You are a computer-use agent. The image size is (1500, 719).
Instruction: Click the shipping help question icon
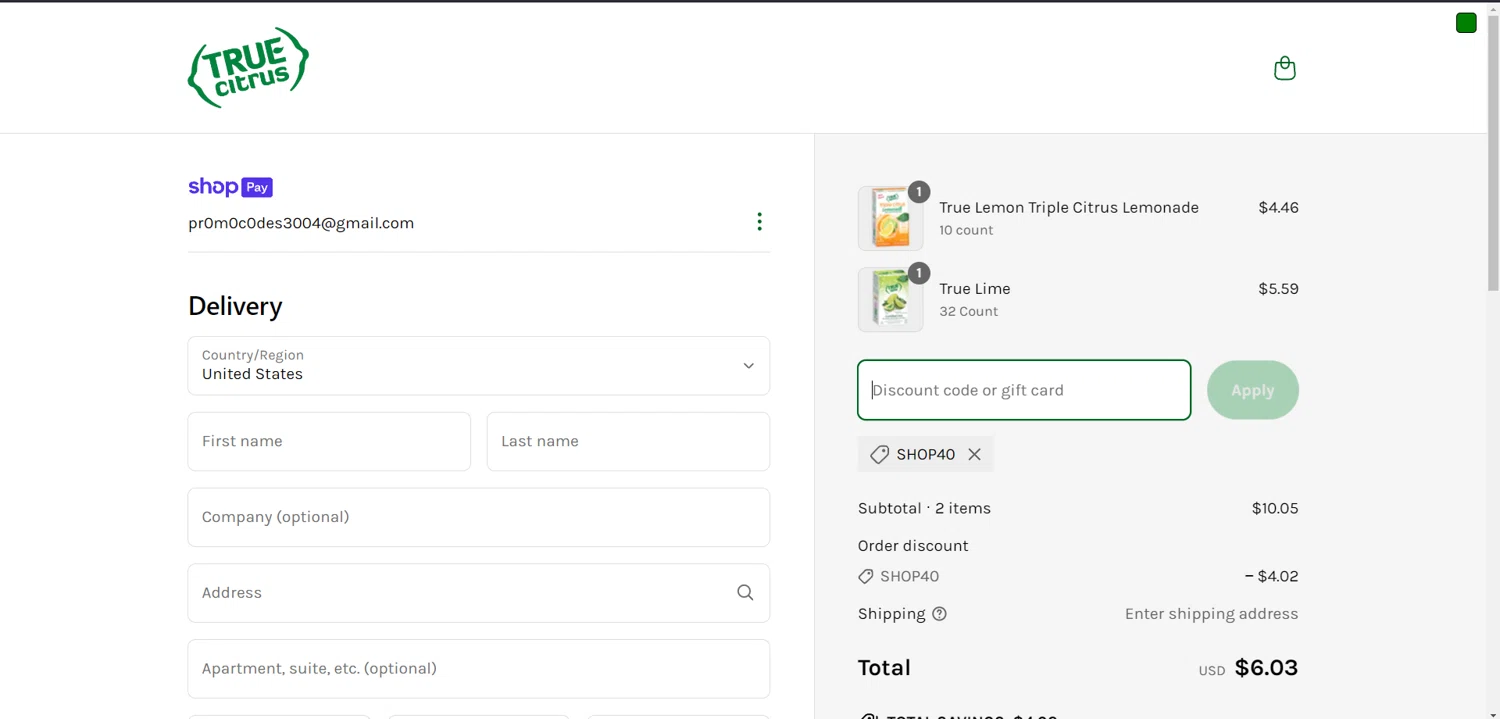click(939, 614)
